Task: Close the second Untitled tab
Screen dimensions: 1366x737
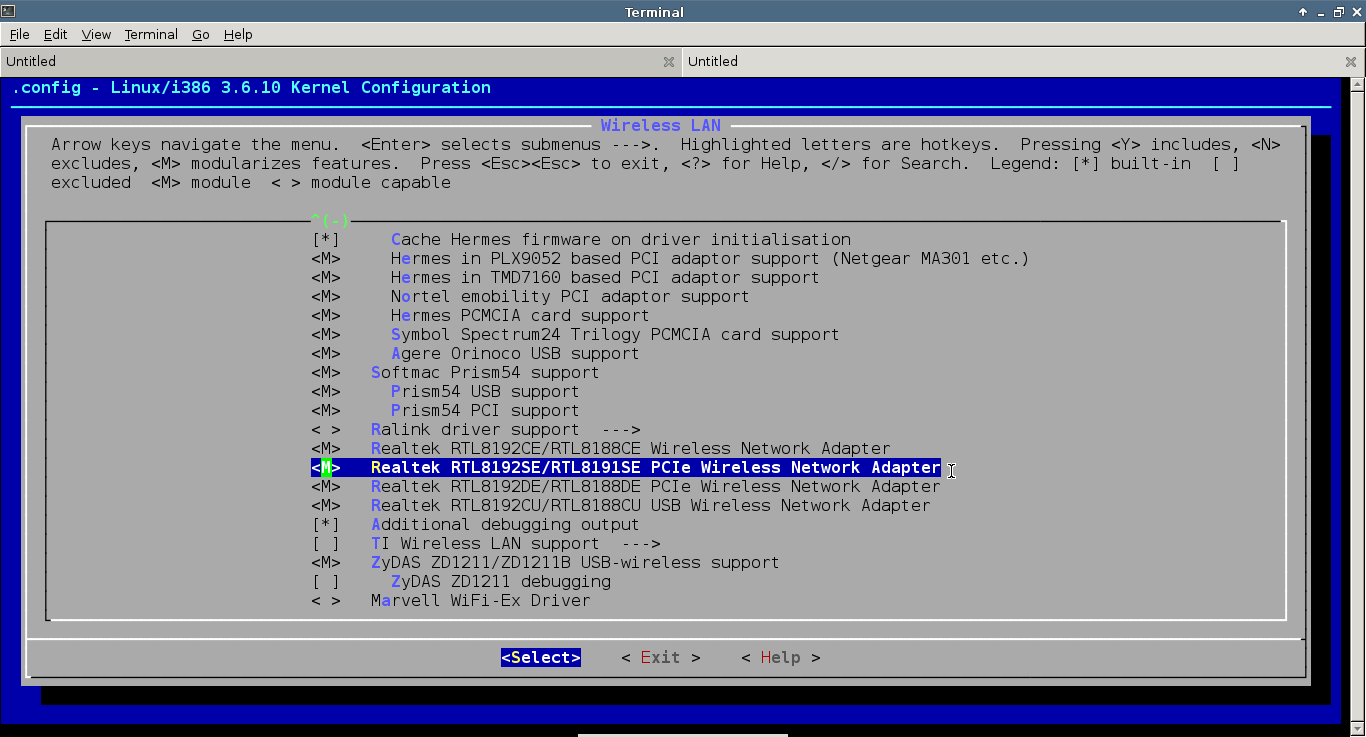Action: [x=1351, y=62]
